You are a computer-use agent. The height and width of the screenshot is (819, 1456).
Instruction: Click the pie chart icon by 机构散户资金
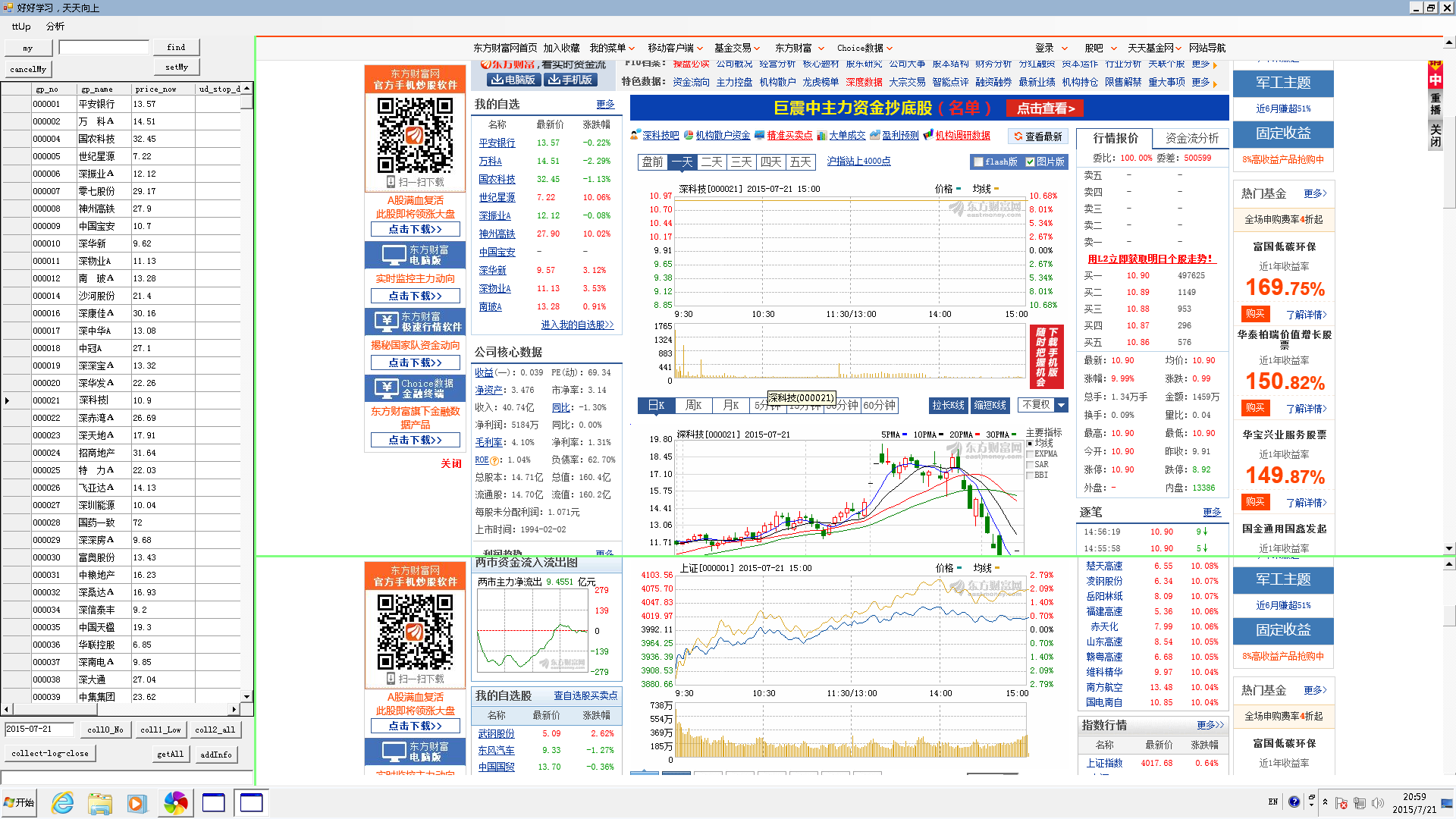point(689,135)
